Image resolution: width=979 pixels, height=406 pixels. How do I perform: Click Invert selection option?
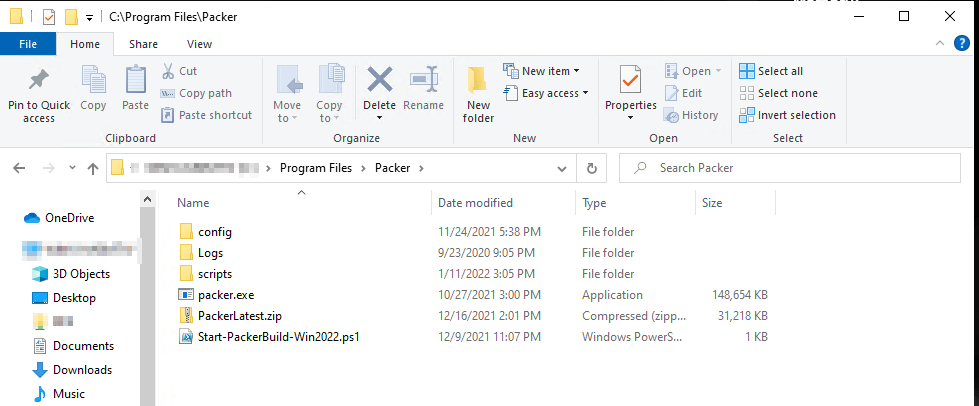787,115
